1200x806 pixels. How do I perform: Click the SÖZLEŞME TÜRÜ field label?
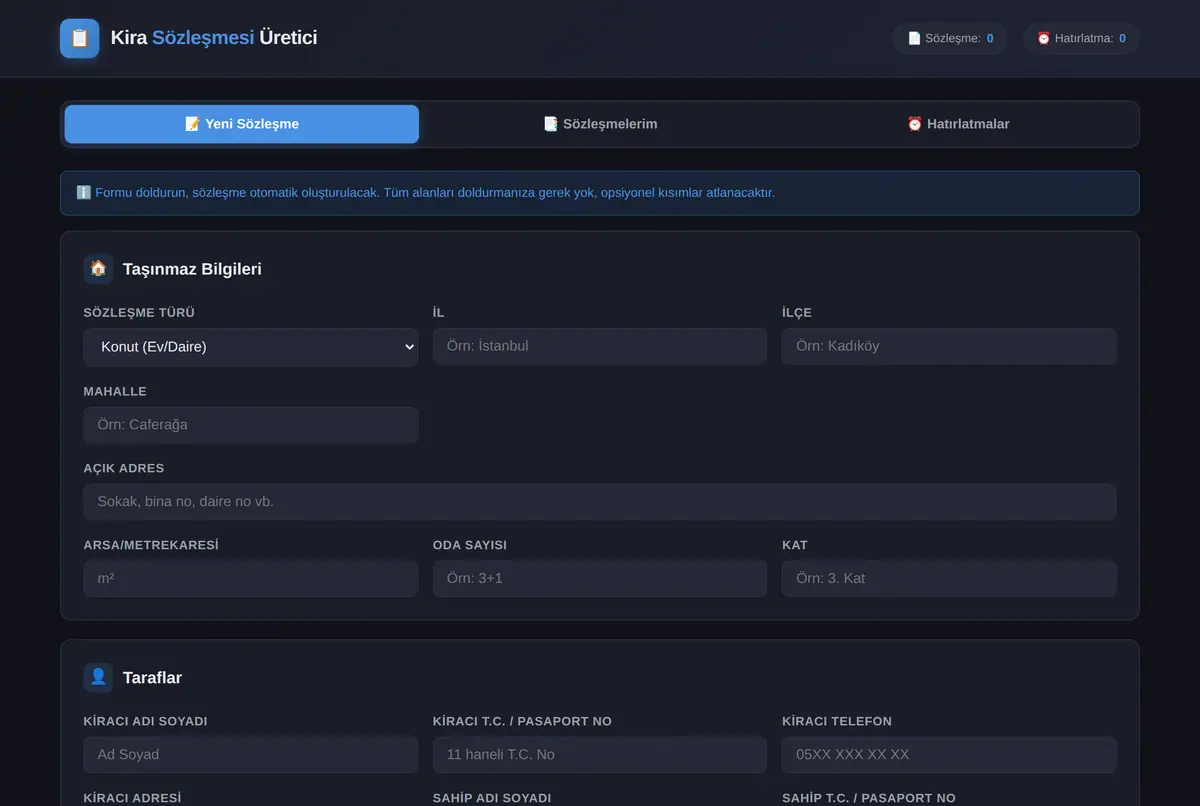pos(139,313)
